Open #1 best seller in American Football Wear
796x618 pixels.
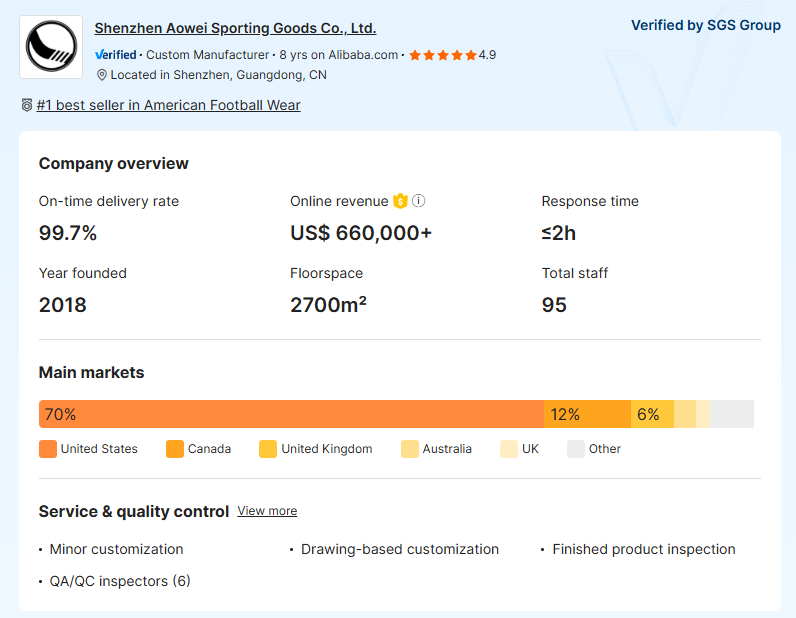click(168, 105)
